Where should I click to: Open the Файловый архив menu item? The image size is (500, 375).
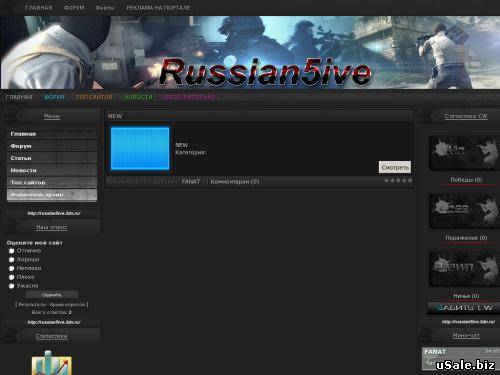point(52,195)
